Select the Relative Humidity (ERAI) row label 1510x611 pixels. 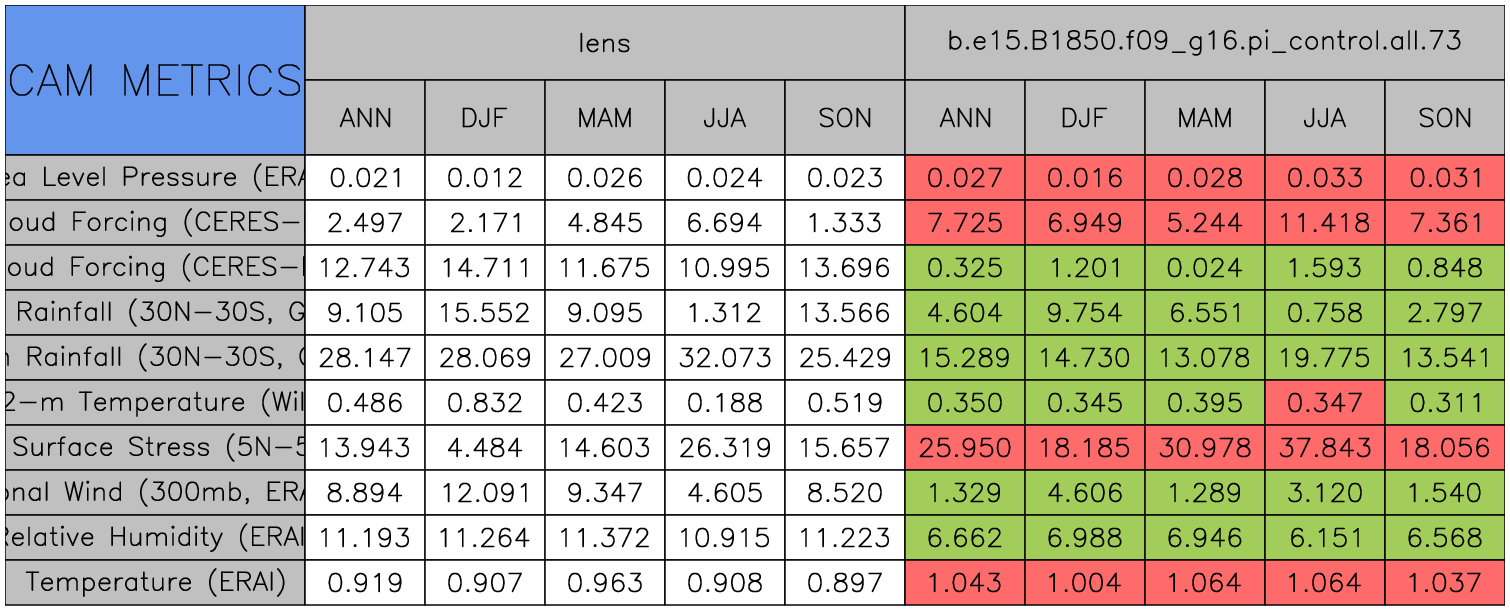coord(155,537)
